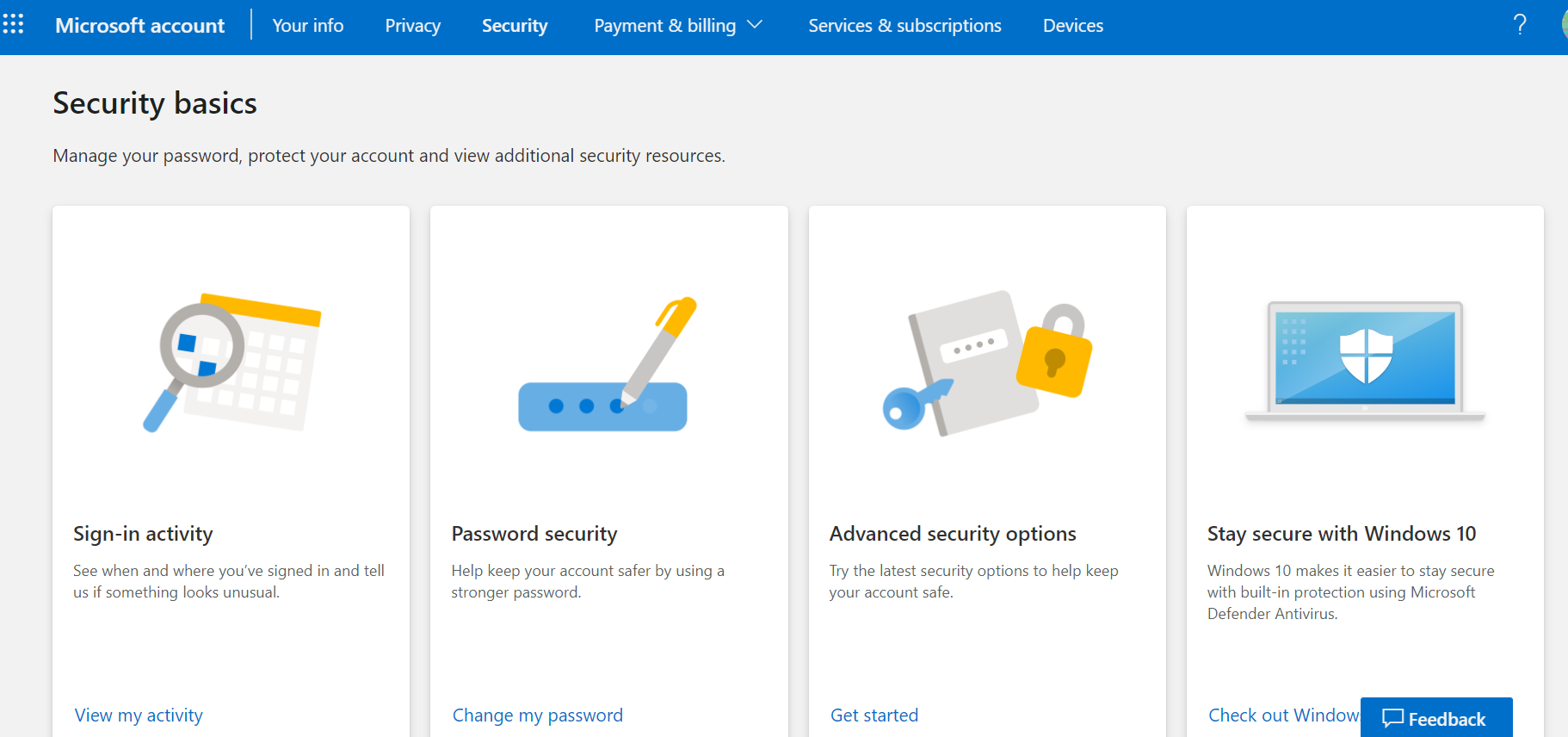Click the help question mark icon

(1520, 25)
